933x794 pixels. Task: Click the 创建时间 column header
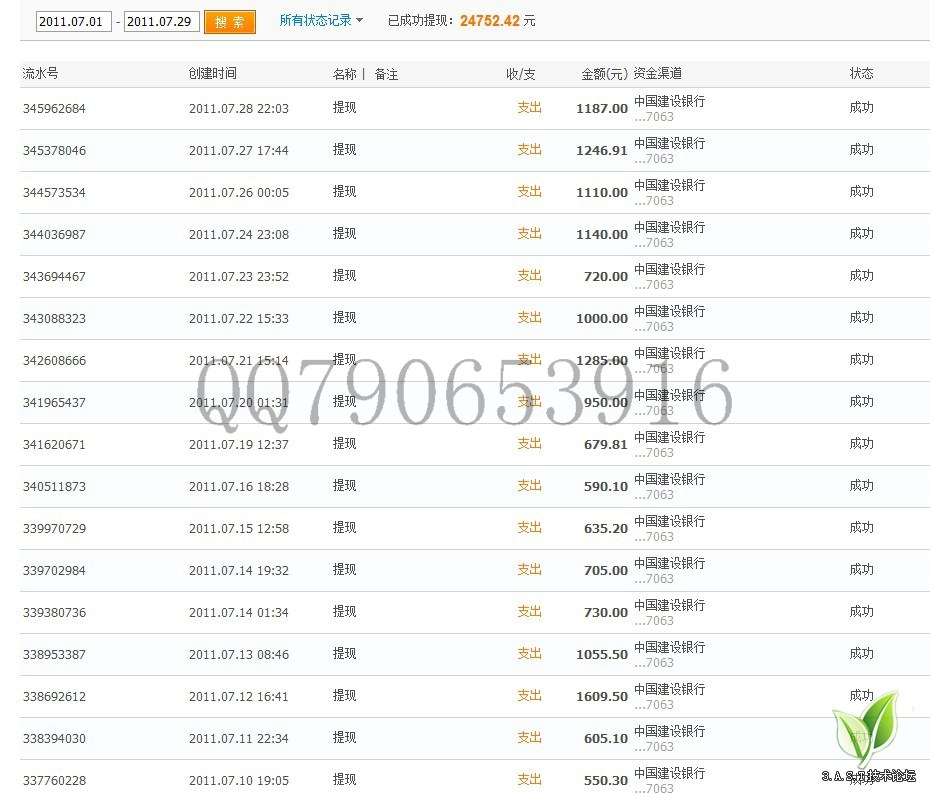[x=212, y=74]
